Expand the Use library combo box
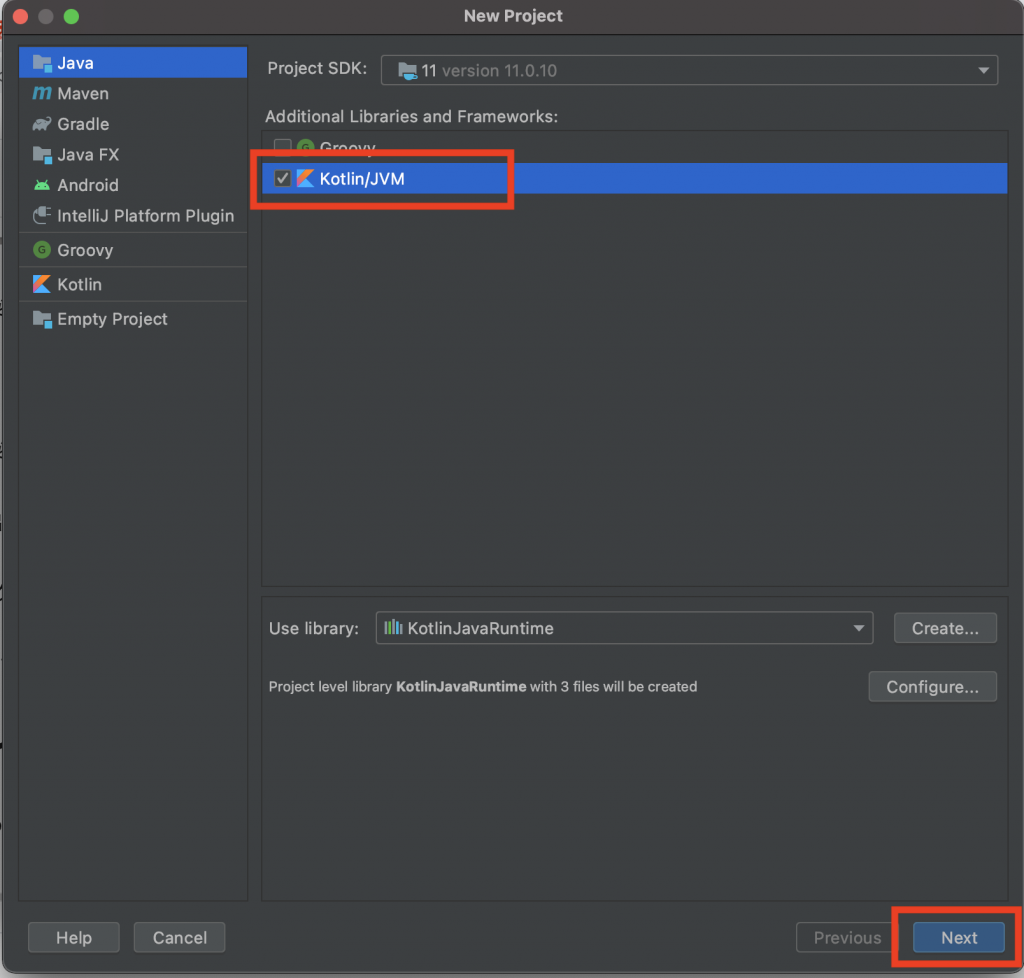1024x978 pixels. coord(624,628)
